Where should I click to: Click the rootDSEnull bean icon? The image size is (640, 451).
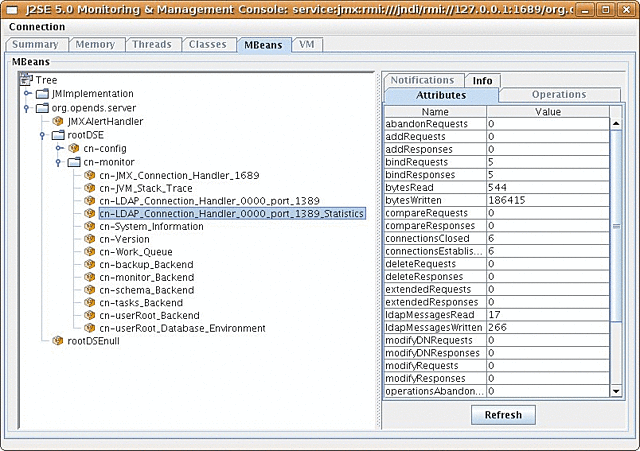click(x=58, y=341)
